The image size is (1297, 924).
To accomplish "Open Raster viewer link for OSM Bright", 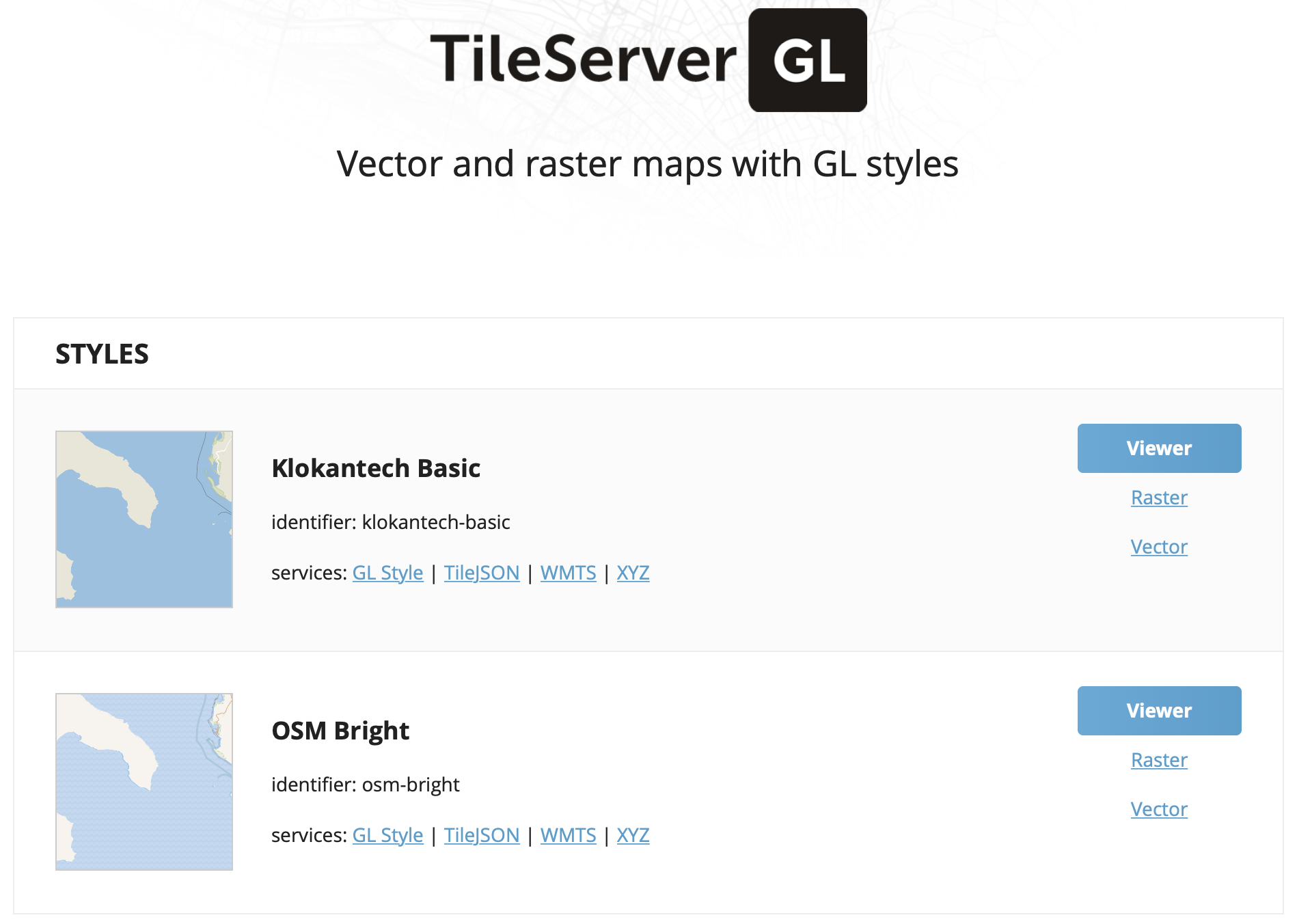I will (x=1159, y=760).
